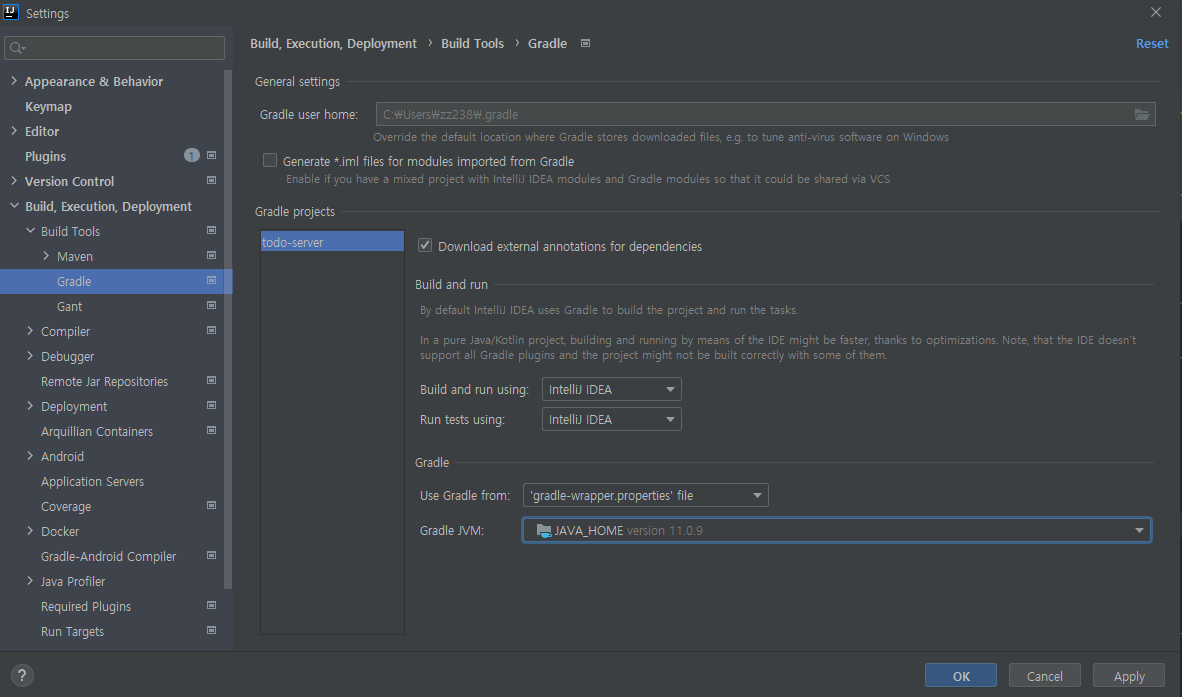The height and width of the screenshot is (697, 1182).
Task: Collapse Build, Execution, Deployment section
Action: 14,206
